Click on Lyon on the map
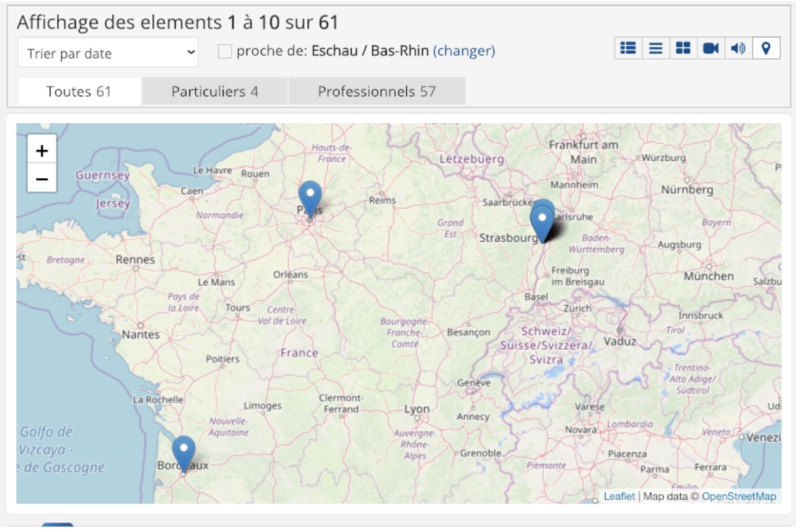Screen dimensions: 800x530 pos(416,410)
